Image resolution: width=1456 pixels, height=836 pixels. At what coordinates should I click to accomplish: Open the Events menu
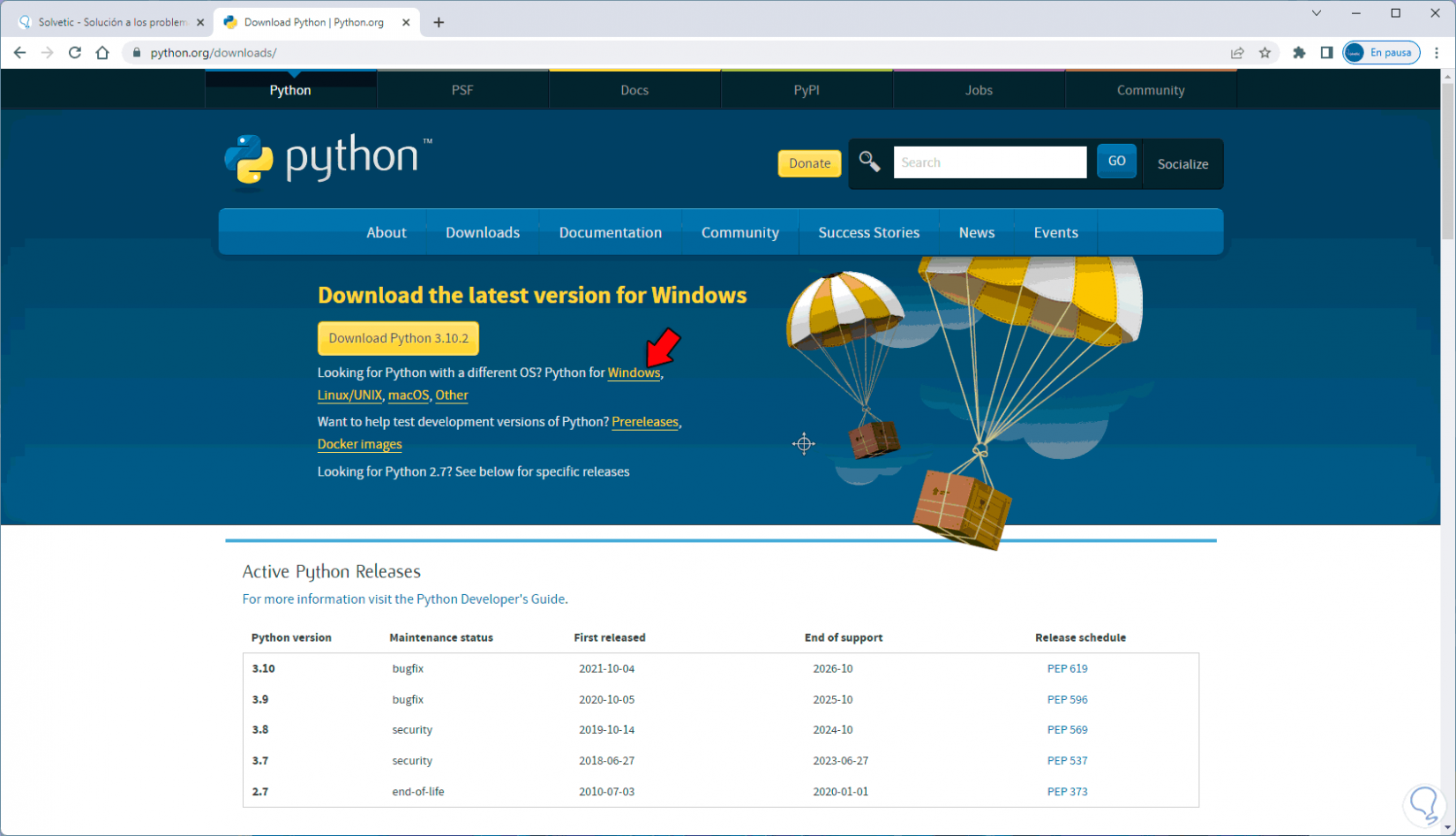coord(1056,232)
